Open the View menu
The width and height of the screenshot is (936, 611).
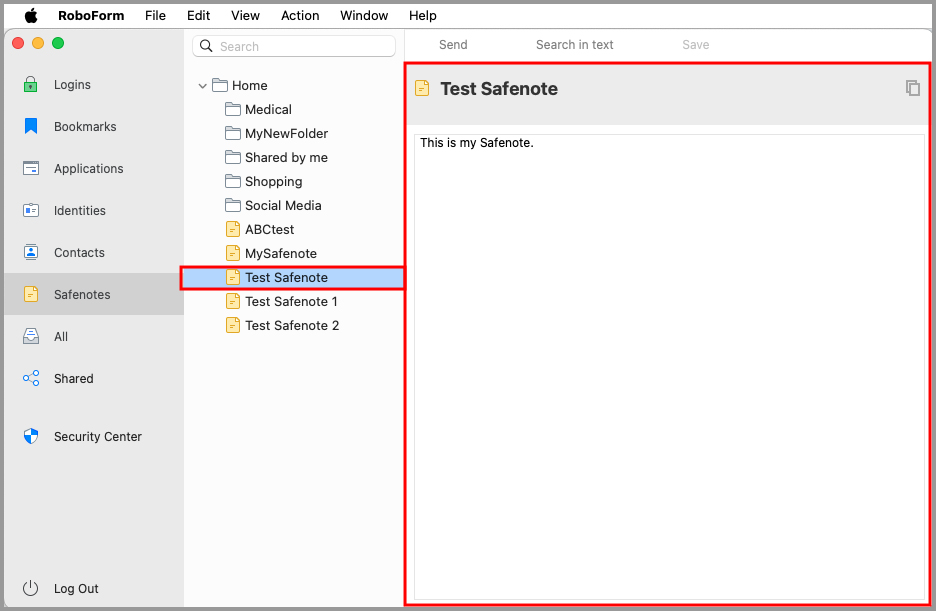point(245,16)
